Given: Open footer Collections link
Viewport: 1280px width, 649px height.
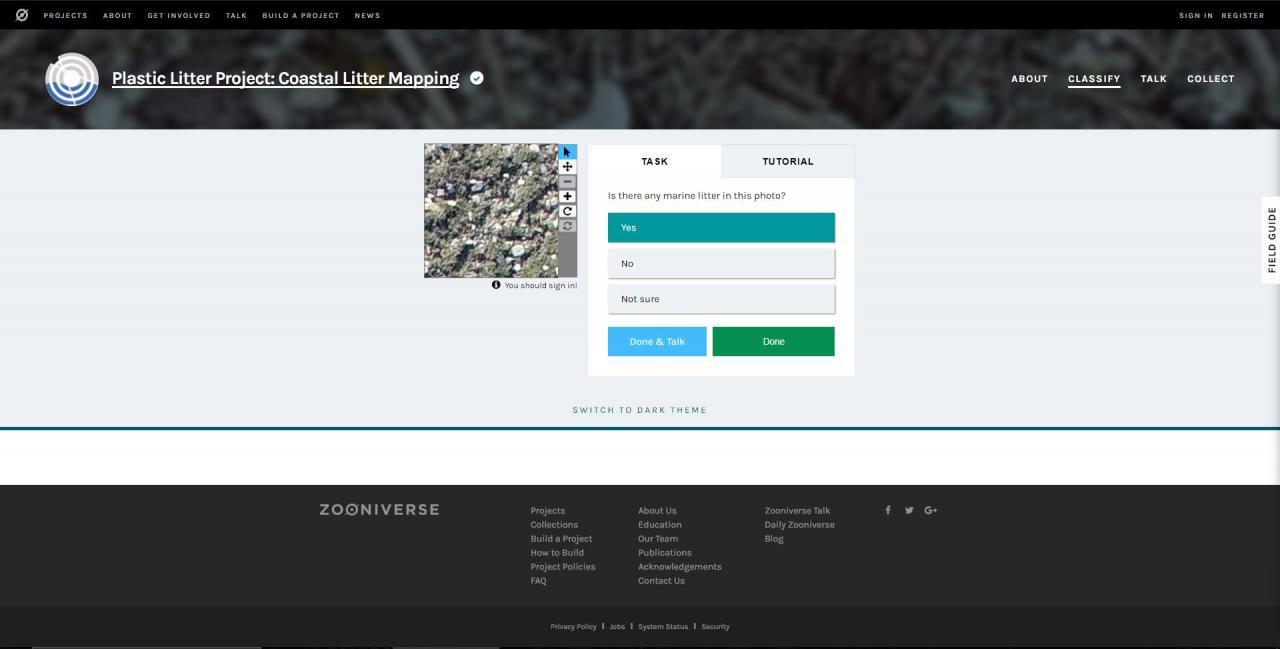Looking at the screenshot, I should [554, 525].
